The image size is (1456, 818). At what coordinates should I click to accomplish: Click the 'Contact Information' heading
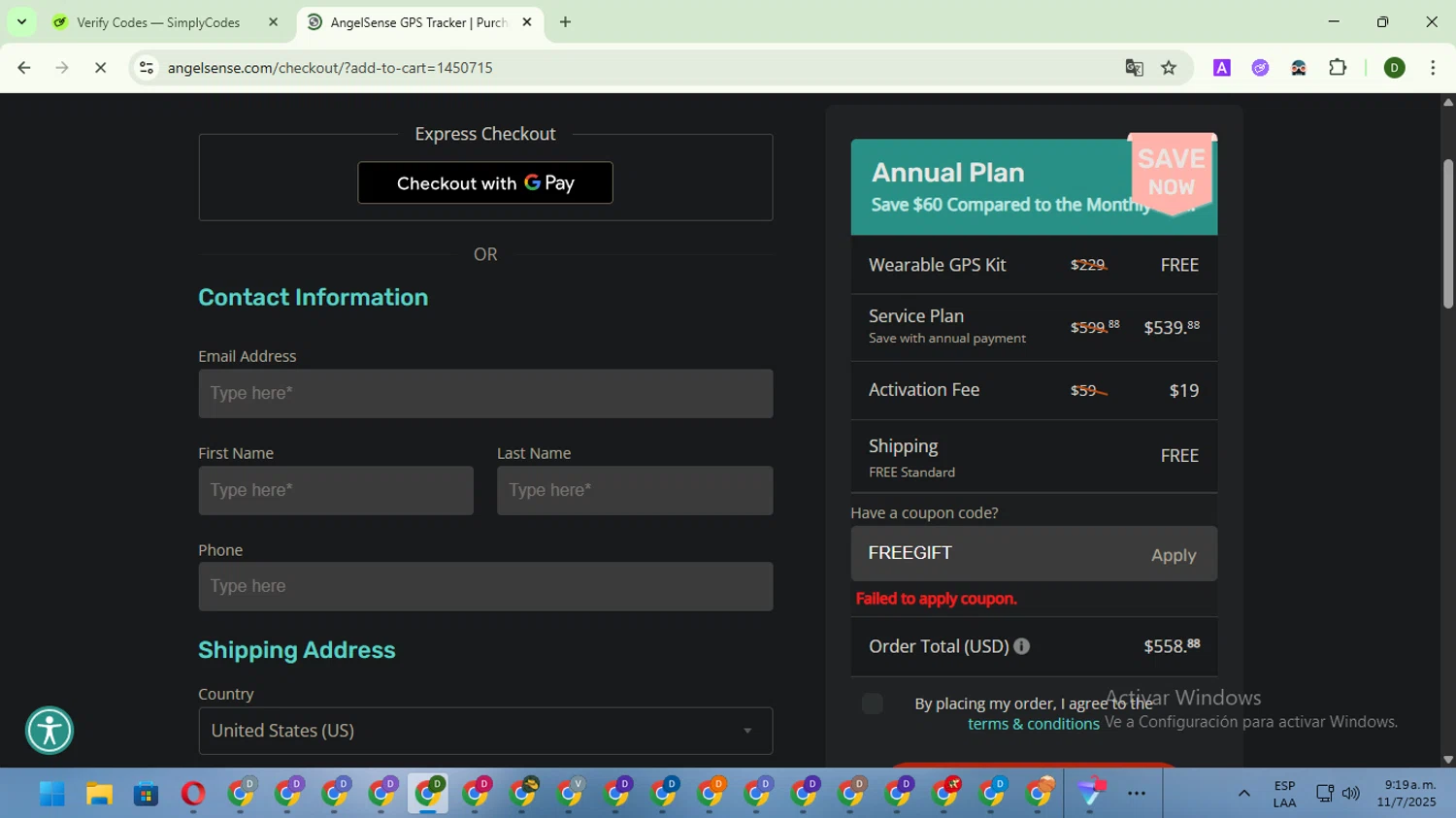click(x=313, y=298)
